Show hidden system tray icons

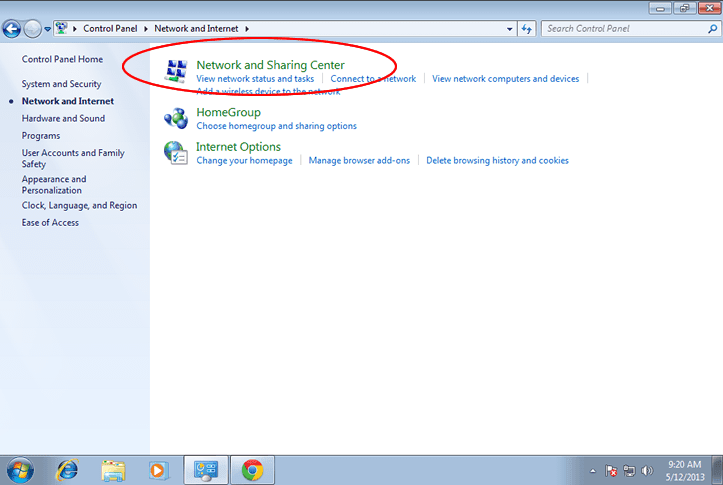coord(593,471)
